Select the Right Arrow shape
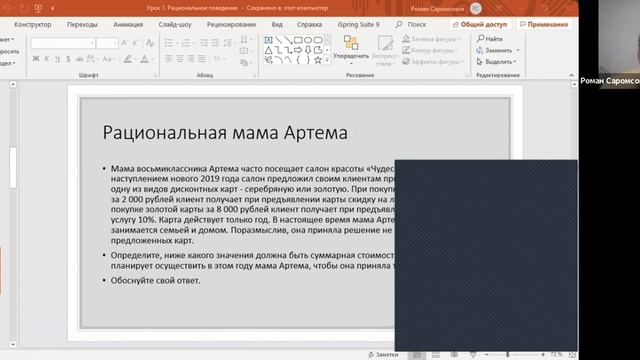Viewport: 640px width, 360px height. tap(298, 50)
